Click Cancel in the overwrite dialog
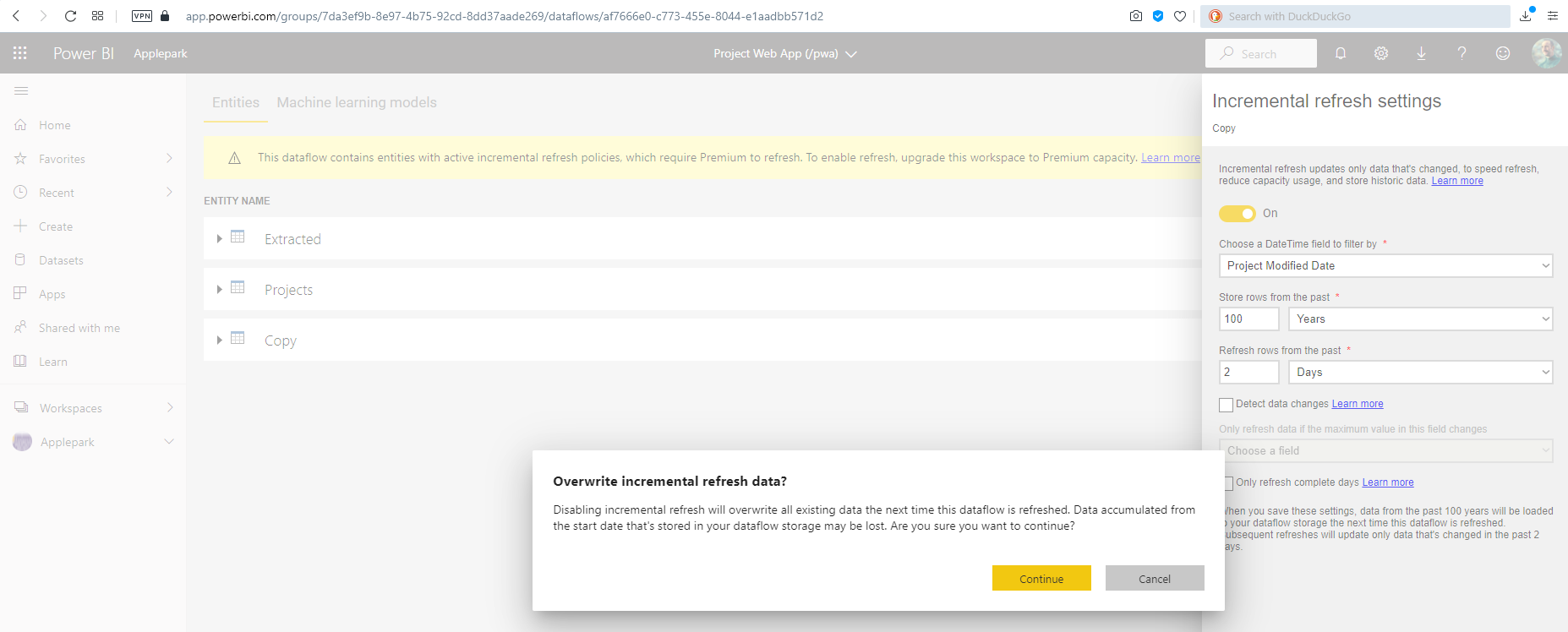The height and width of the screenshot is (632, 1568). [x=1155, y=579]
